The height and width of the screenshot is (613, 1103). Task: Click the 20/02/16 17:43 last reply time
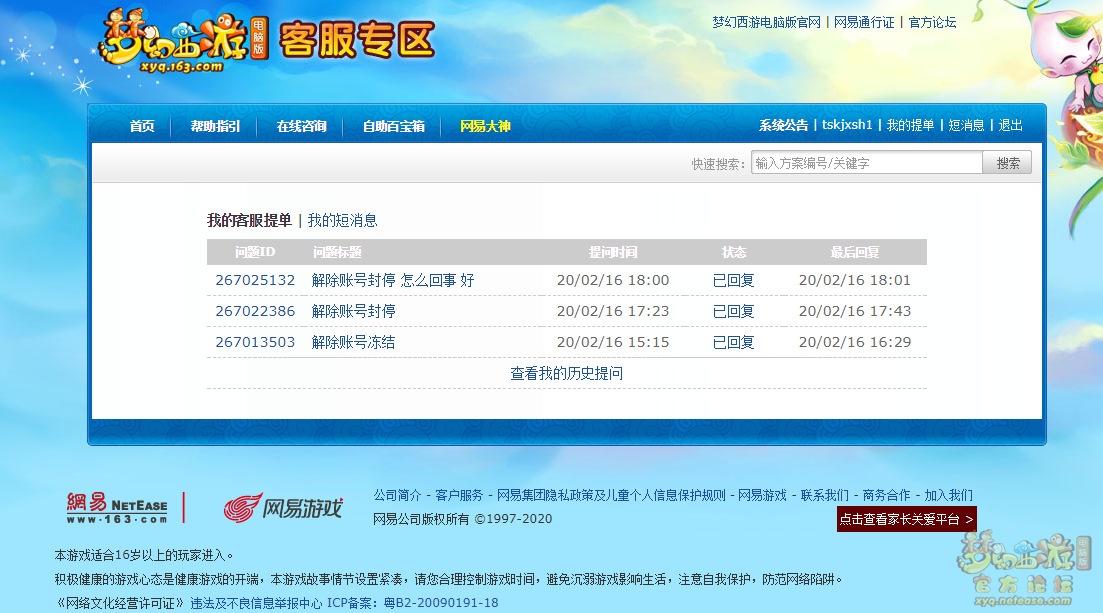coord(855,311)
